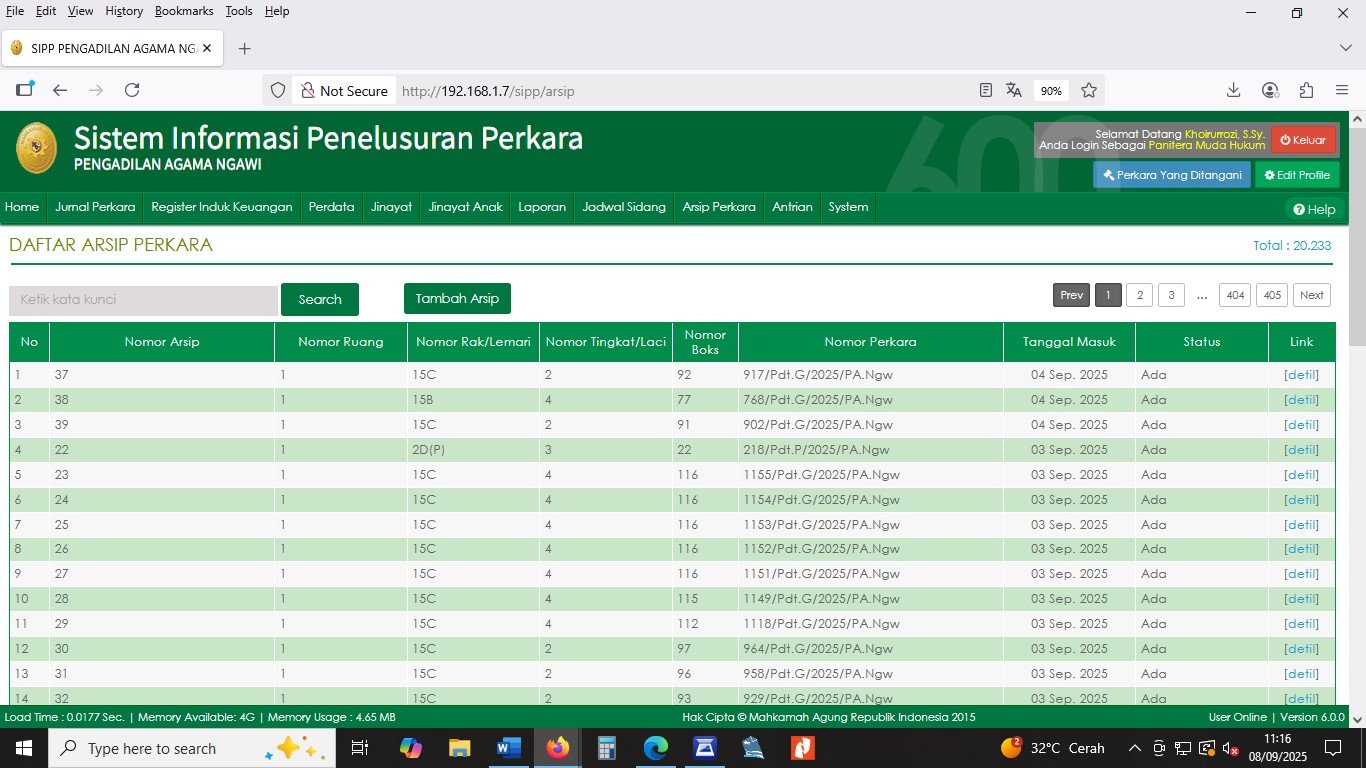Open the Downloads icon in browser toolbar

tap(1233, 90)
